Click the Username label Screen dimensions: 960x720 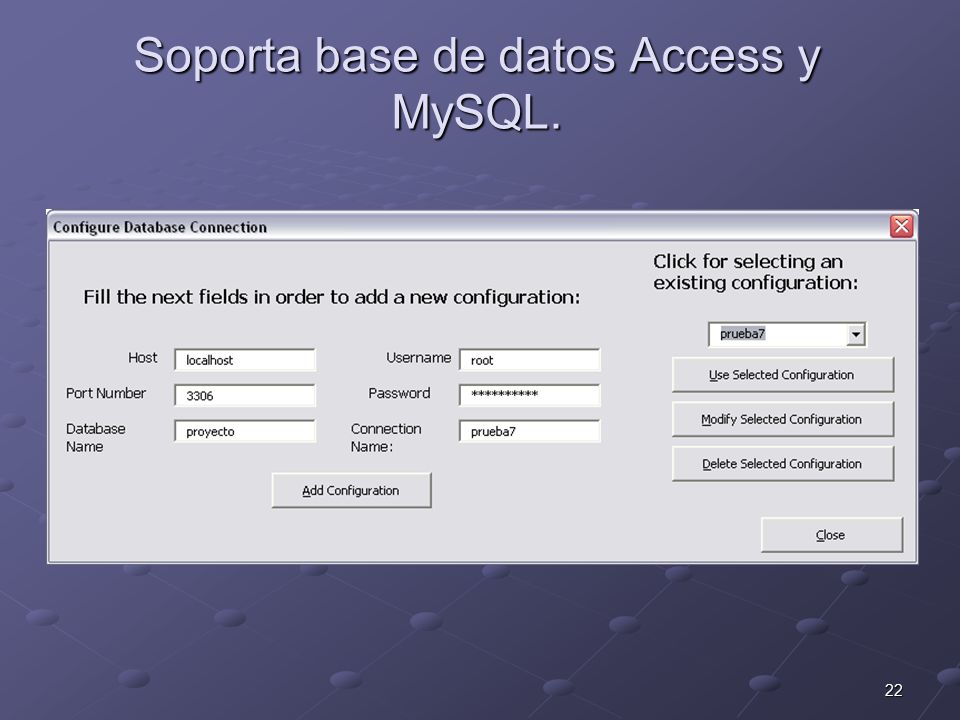(419, 358)
